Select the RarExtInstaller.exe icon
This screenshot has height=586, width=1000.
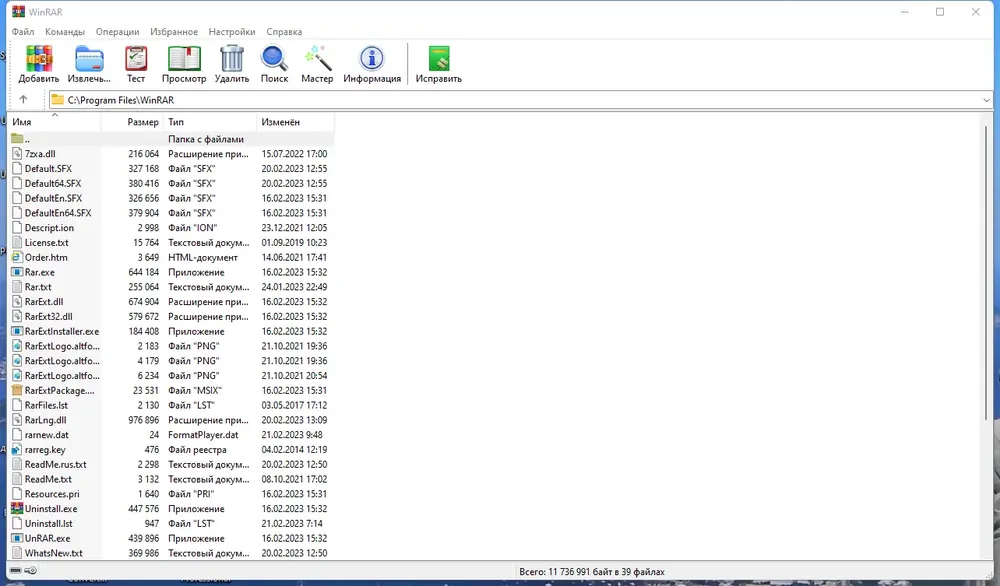click(17, 331)
